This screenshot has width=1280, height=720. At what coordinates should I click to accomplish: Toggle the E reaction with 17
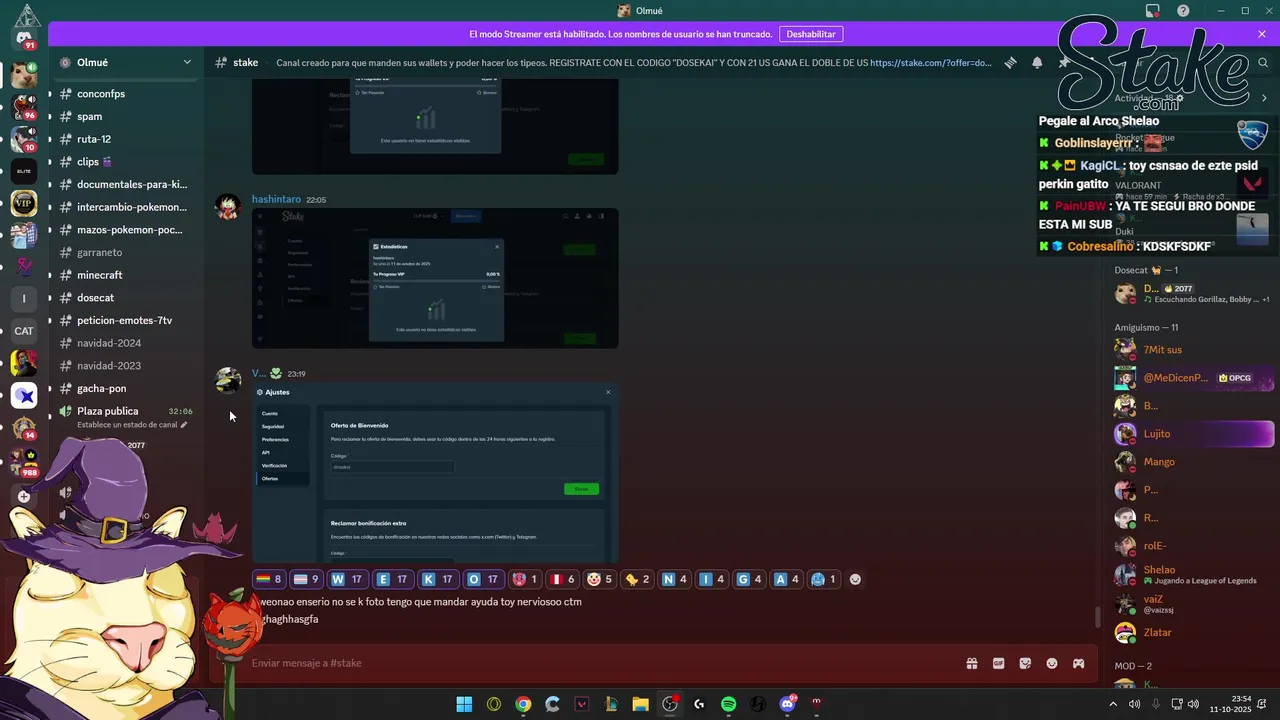[x=392, y=579]
